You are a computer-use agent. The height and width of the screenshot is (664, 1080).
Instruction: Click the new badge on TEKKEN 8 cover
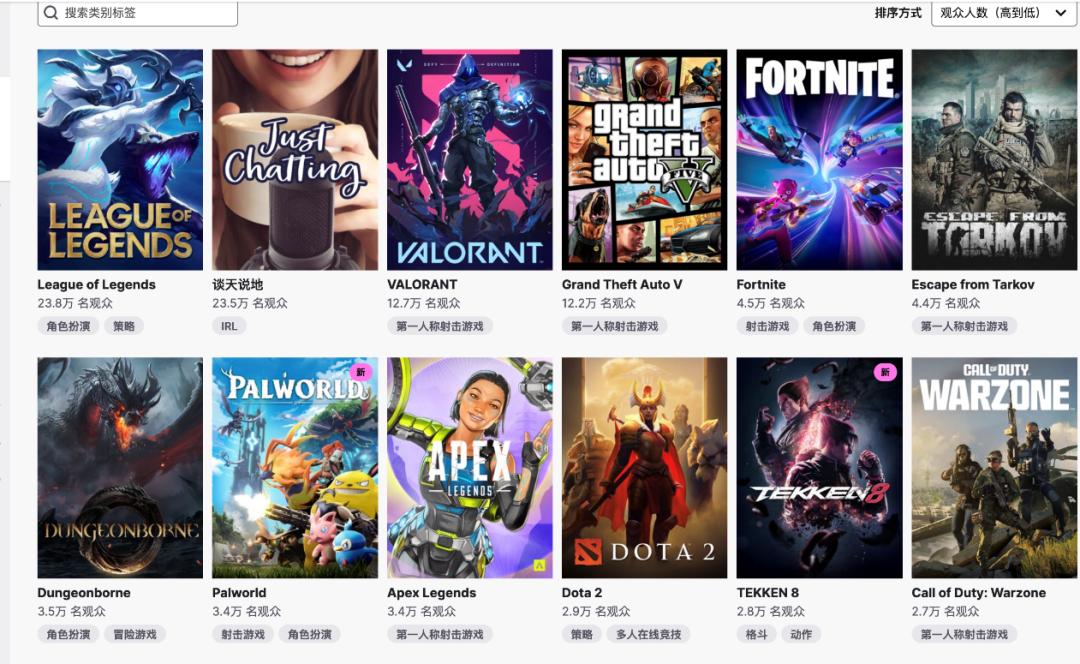tap(885, 372)
